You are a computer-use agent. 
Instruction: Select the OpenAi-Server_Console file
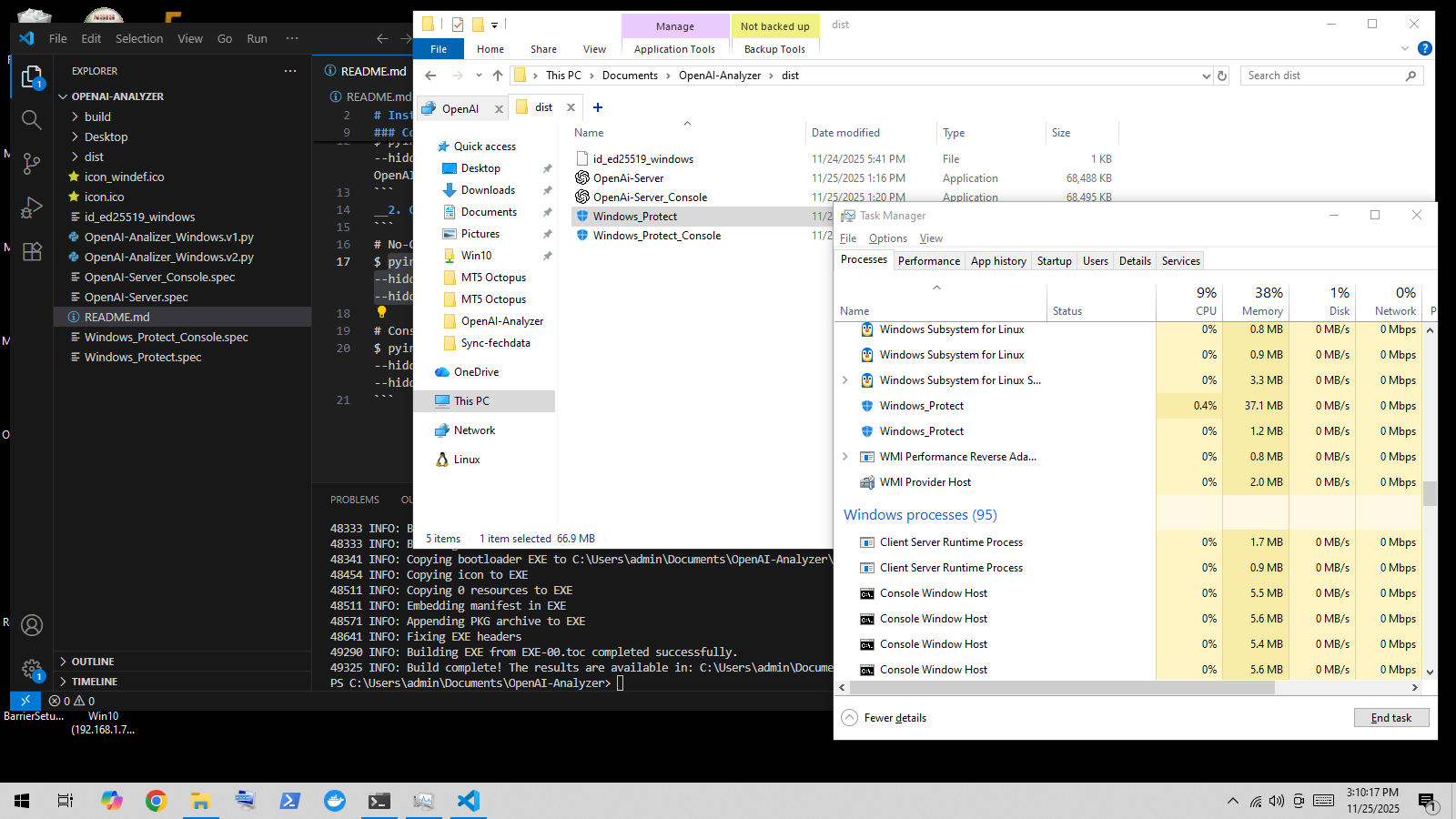pos(650,197)
